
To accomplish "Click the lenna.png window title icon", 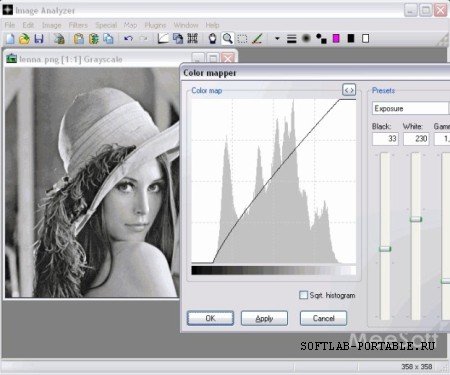I will coord(11,59).
